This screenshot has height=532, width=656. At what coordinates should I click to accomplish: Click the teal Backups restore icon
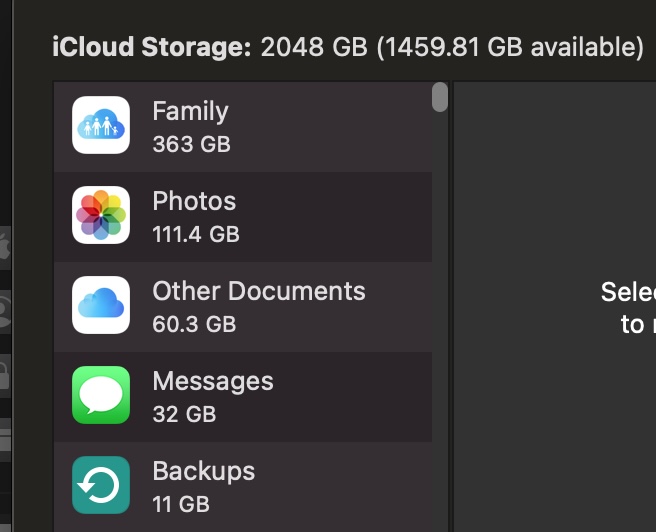pos(101,485)
